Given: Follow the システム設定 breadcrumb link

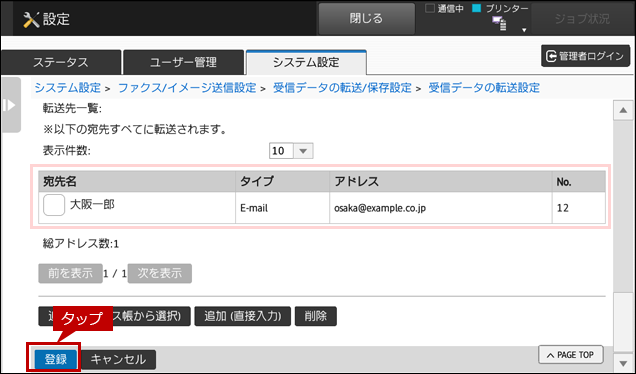Looking at the screenshot, I should click(x=67, y=88).
